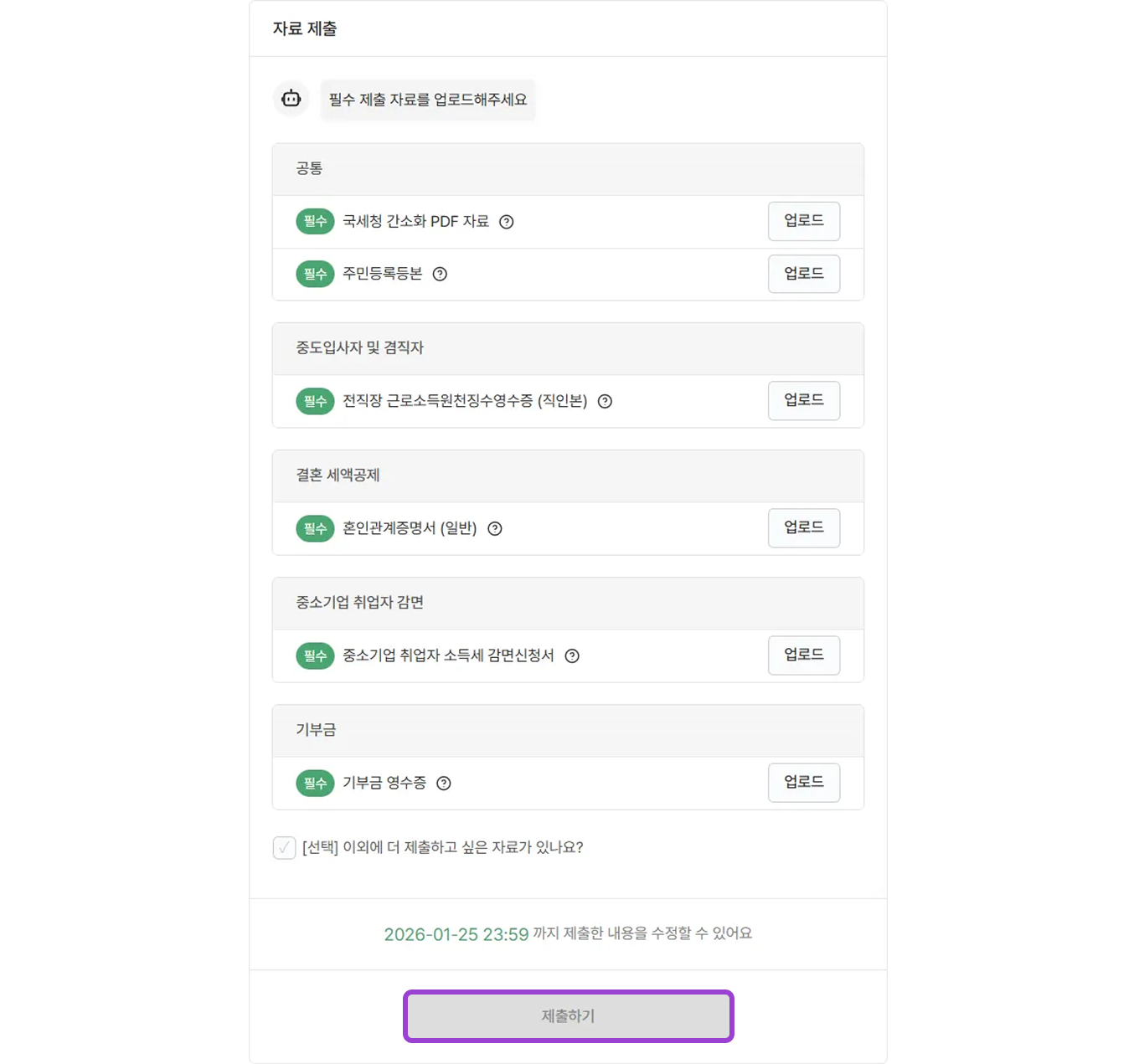Show info for 중소기업 취업자 소득세 감면신청서
The width and height of the screenshot is (1139, 1064).
click(572, 655)
